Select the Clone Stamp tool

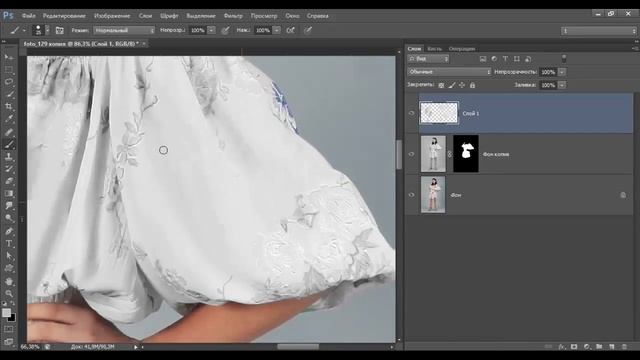point(9,156)
